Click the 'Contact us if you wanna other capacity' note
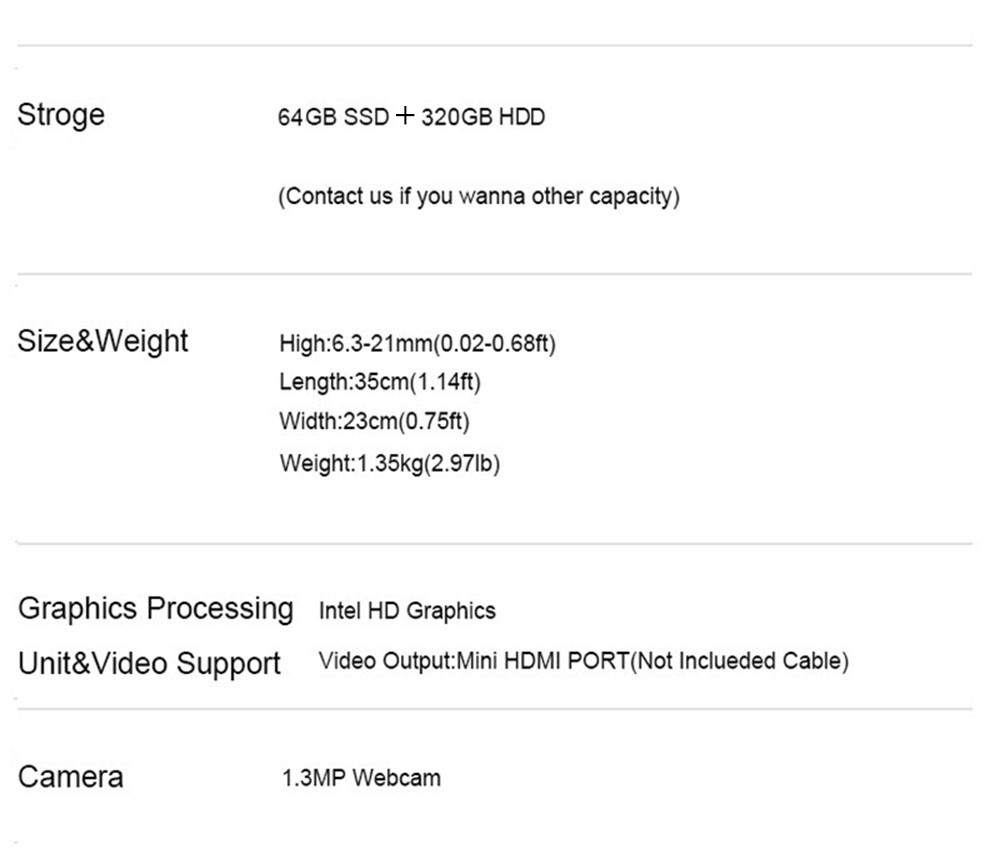The width and height of the screenshot is (1000, 849). click(x=479, y=196)
